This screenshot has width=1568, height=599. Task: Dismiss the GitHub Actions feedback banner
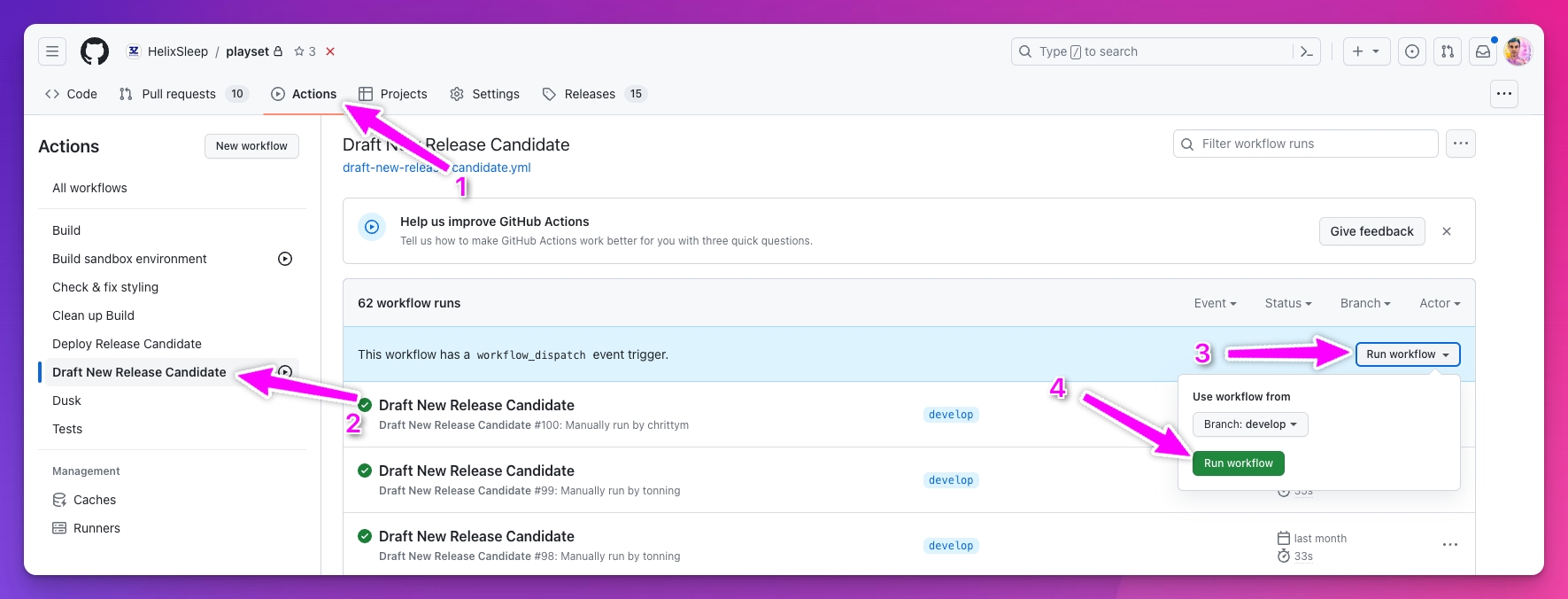pyautogui.click(x=1447, y=231)
